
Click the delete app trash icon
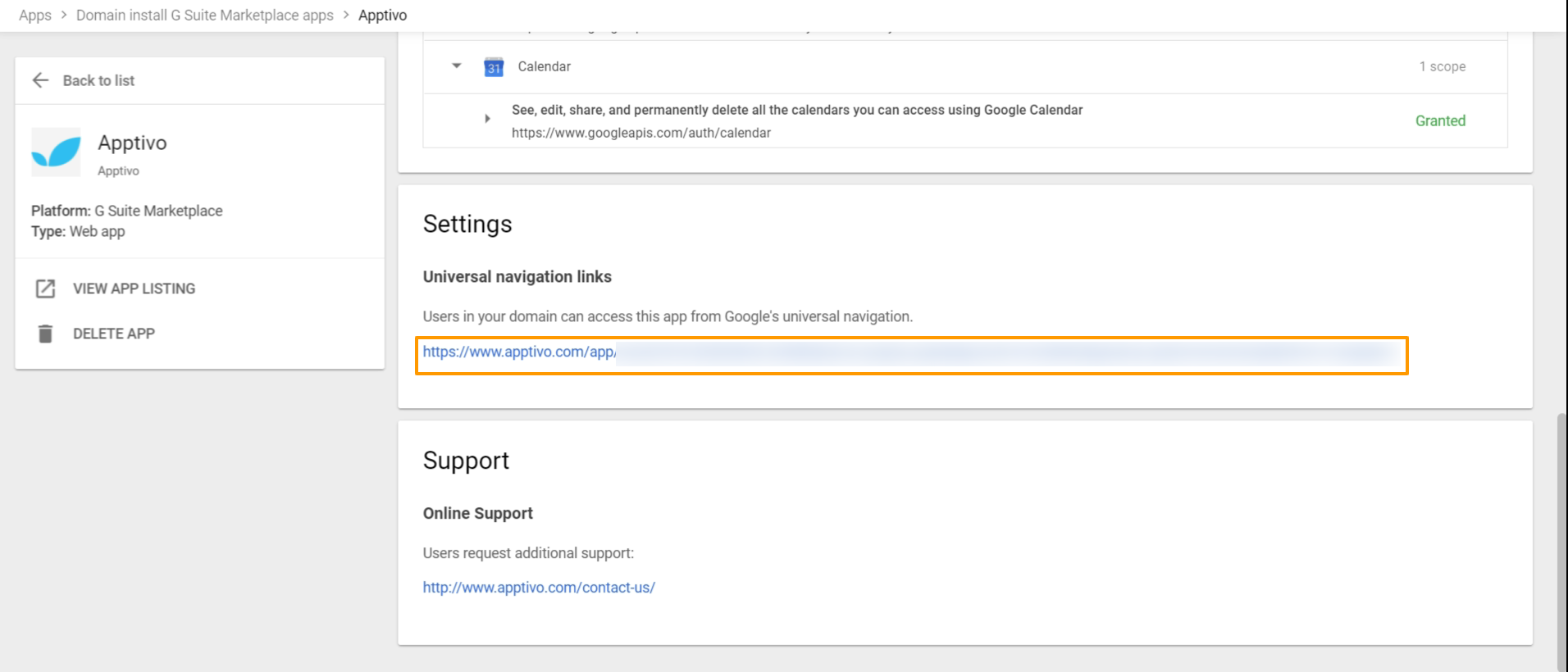(45, 334)
